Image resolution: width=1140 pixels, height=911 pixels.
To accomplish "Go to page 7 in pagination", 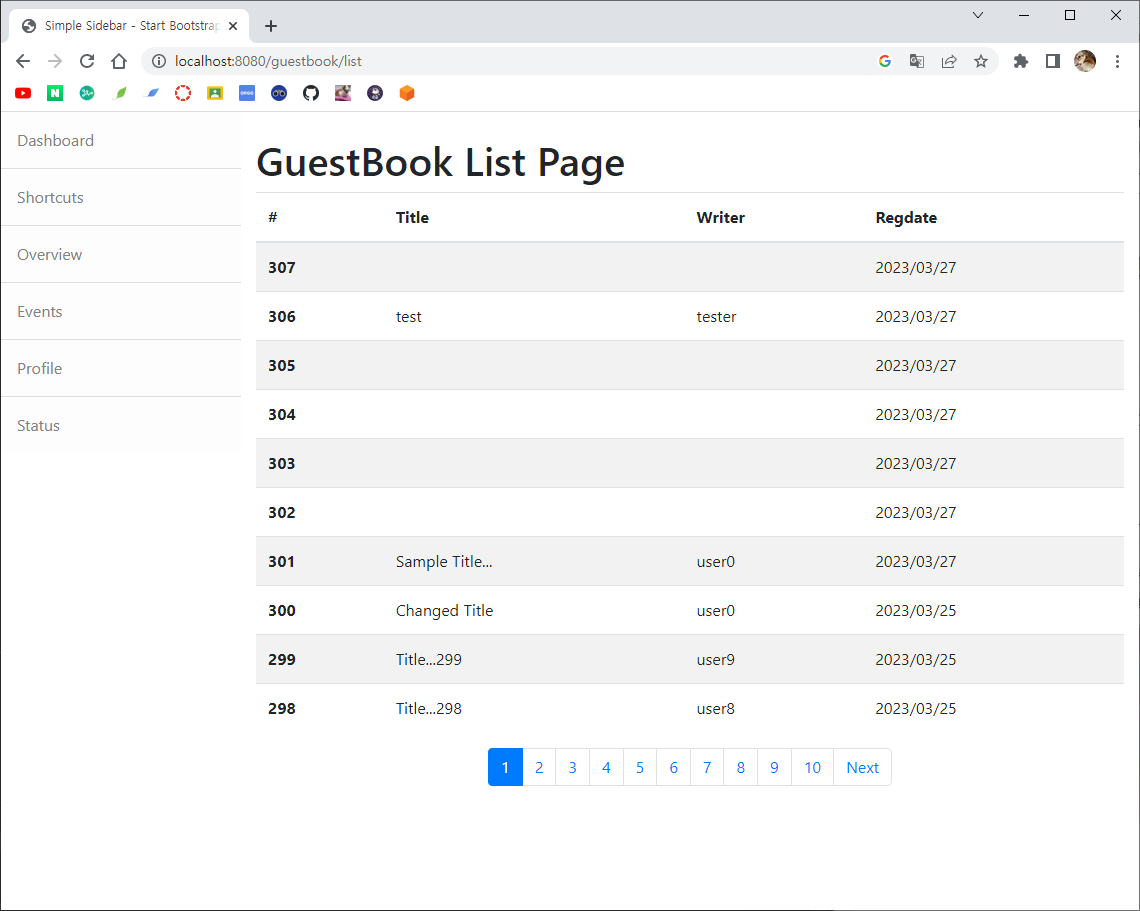I will click(707, 767).
